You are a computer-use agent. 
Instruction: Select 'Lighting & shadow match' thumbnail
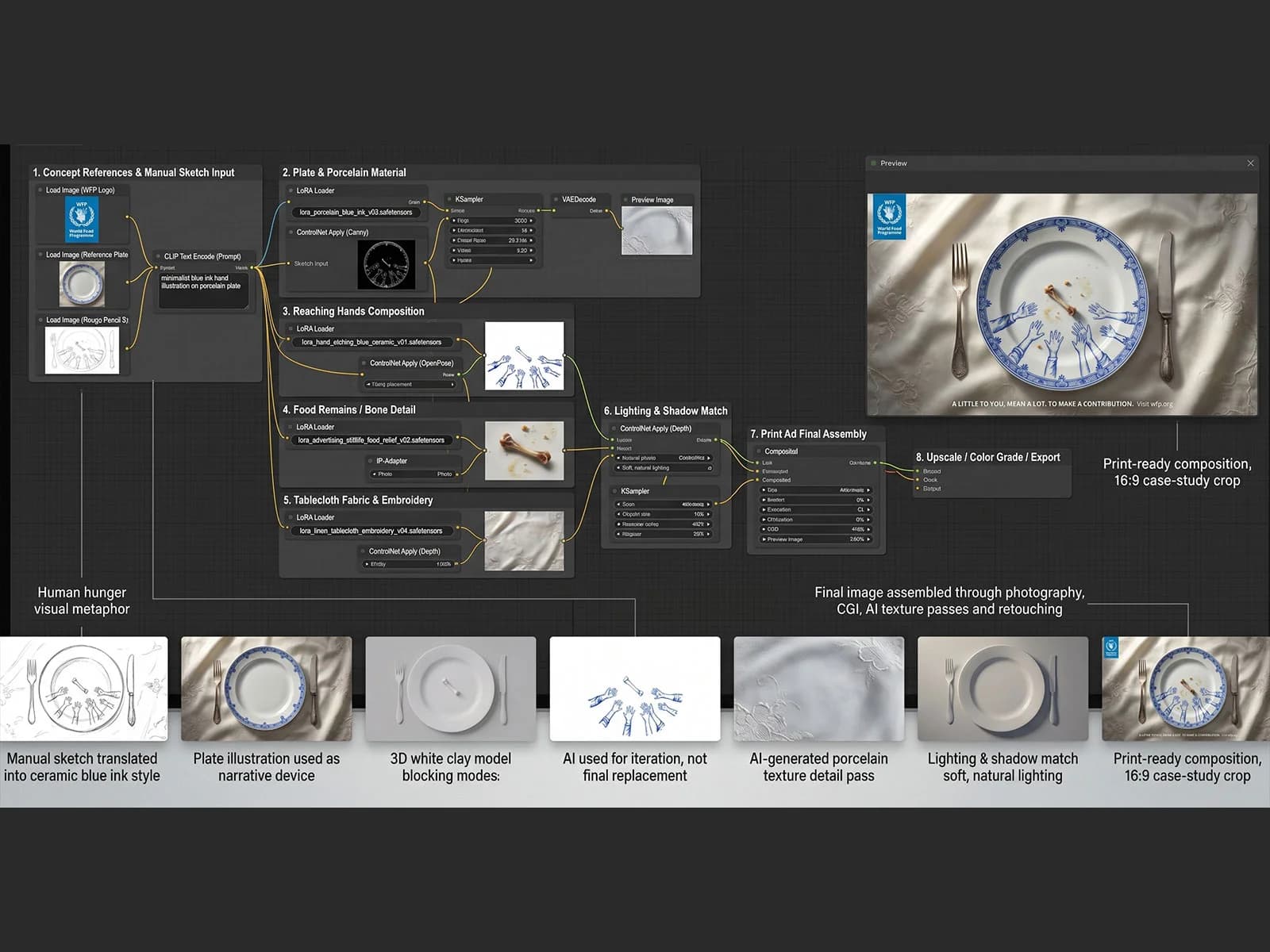1003,689
